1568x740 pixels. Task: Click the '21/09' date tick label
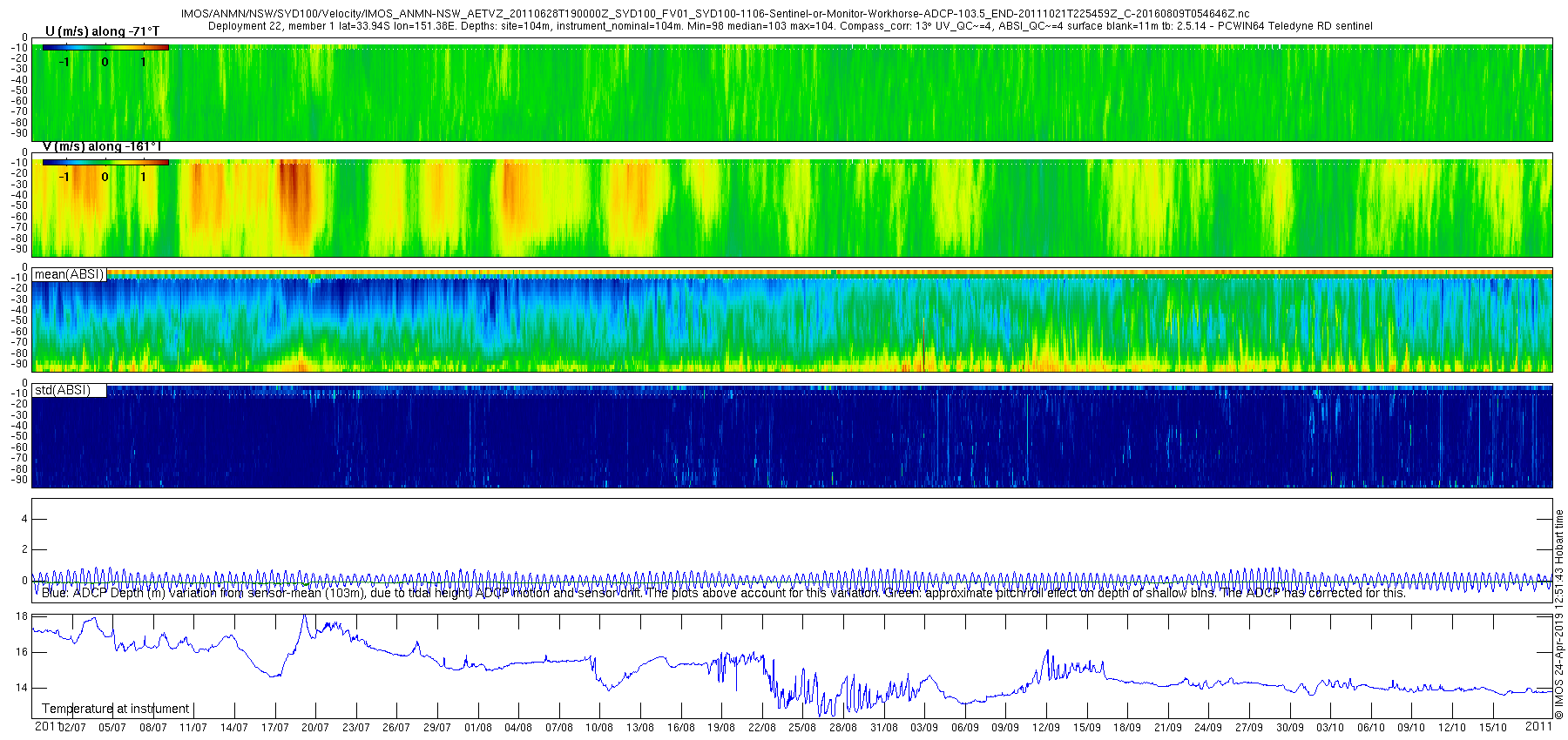1168,728
